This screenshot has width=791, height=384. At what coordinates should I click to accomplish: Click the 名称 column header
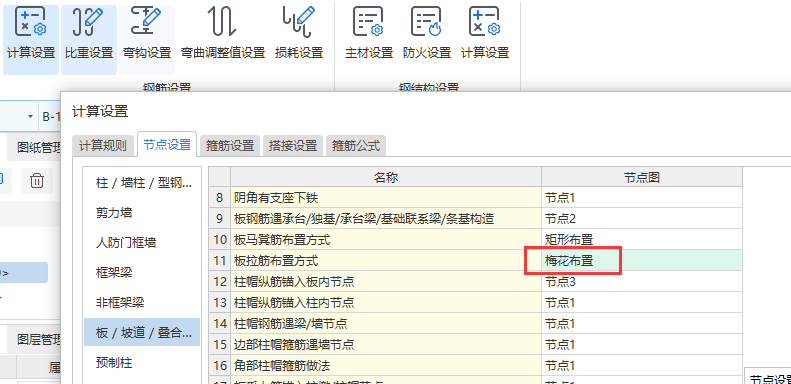(x=386, y=177)
